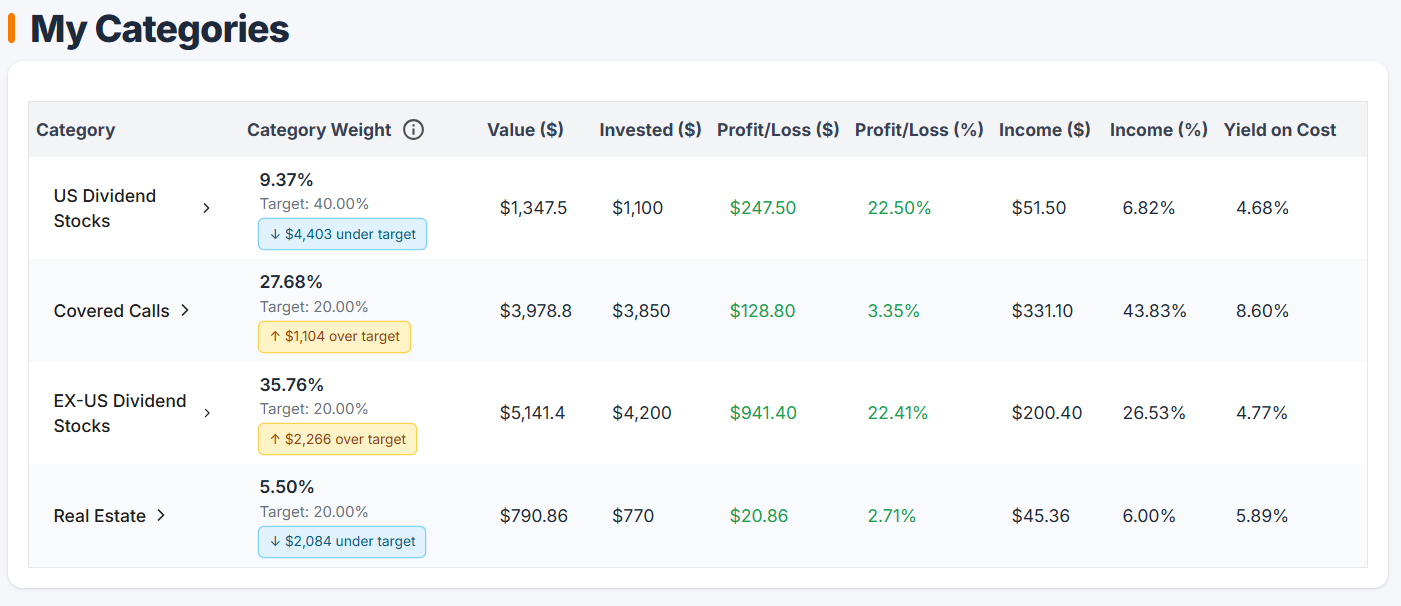Sort by the Profit/Loss ($) column
This screenshot has height=606, width=1401.
[777, 129]
